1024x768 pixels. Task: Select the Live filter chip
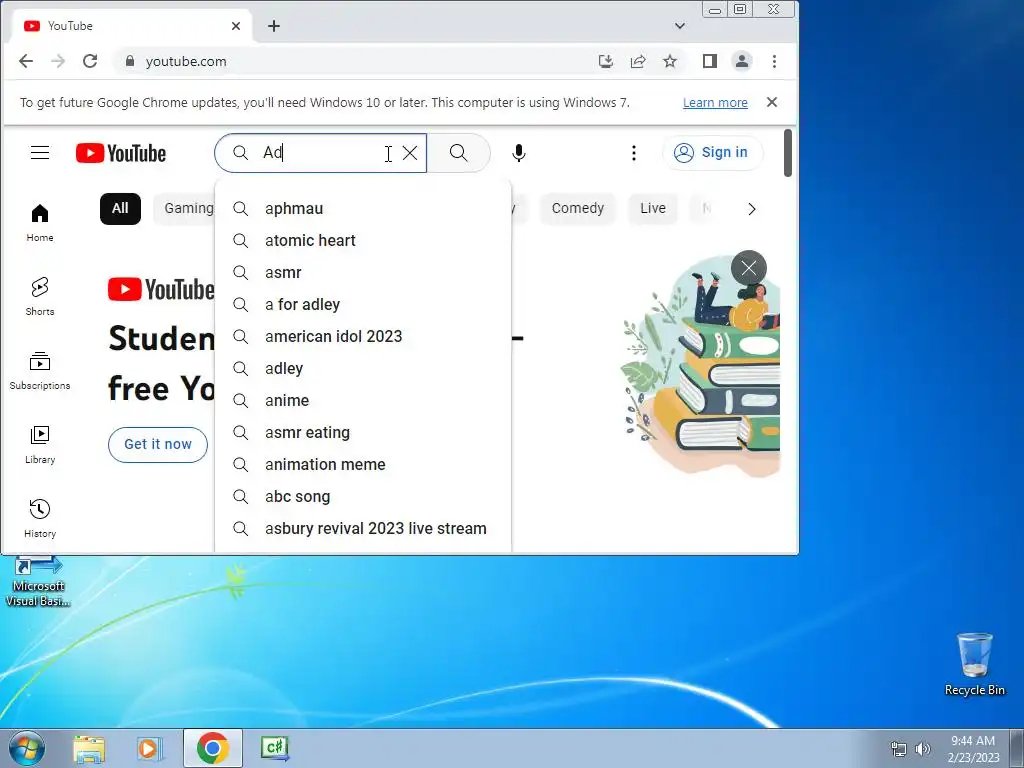point(653,208)
